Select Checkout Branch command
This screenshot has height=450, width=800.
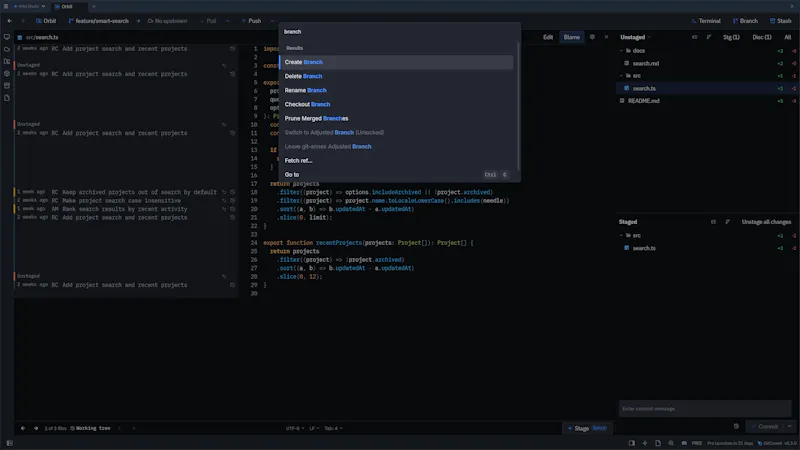(396, 104)
